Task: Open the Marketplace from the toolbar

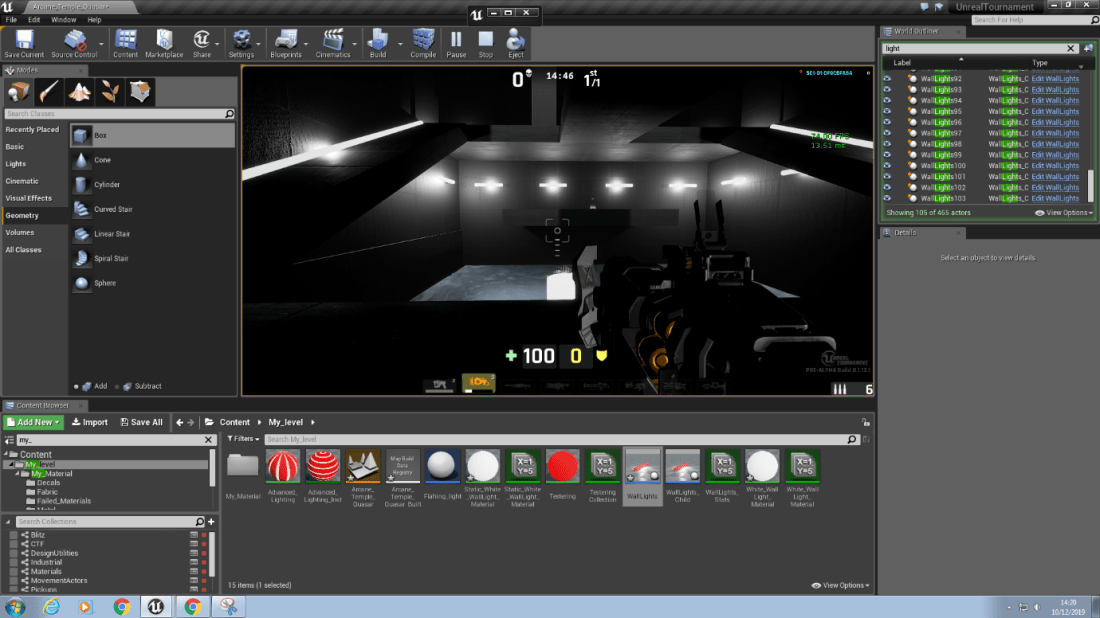Action: coord(164,42)
